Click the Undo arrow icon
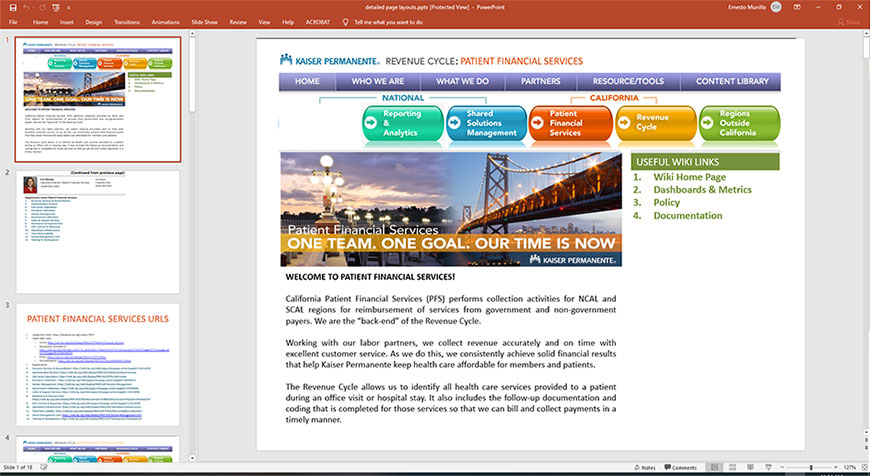This screenshot has height=476, width=870. click(x=26, y=7)
